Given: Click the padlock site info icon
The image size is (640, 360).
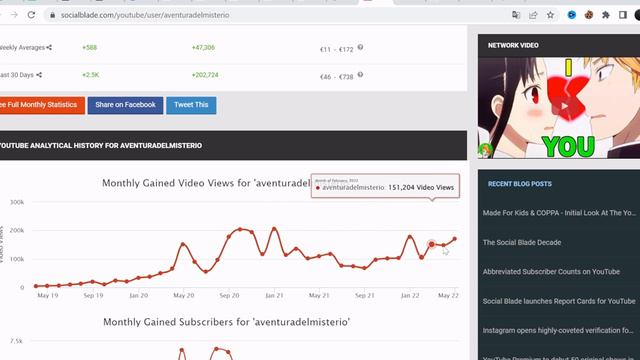Looking at the screenshot, I should (52, 15).
